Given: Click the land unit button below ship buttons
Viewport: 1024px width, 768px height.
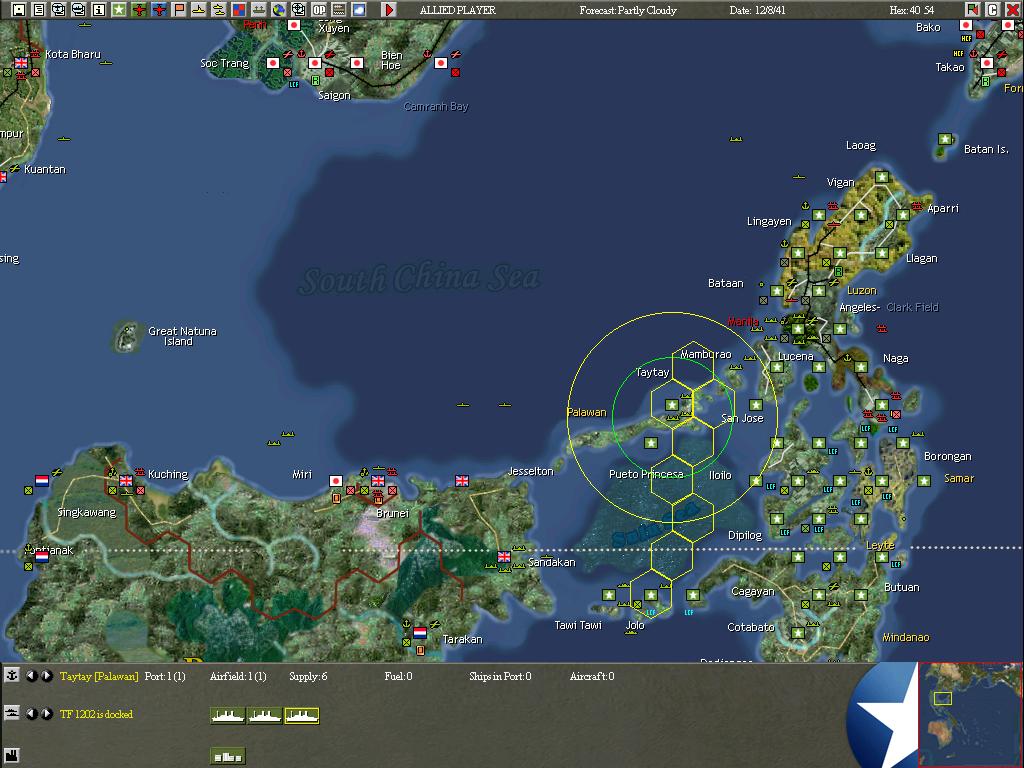Looking at the screenshot, I should (228, 756).
